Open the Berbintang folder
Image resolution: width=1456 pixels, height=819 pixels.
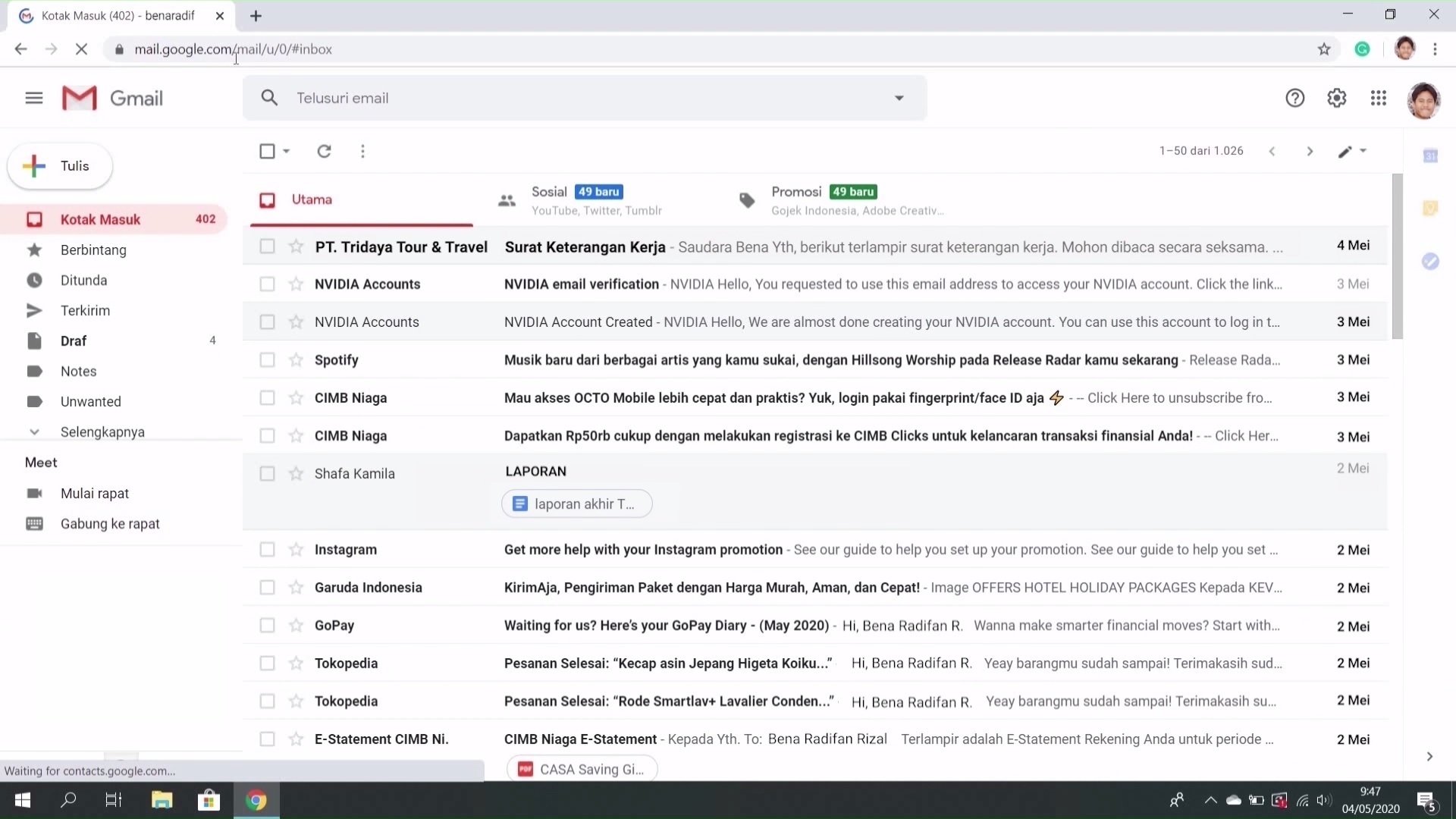pyautogui.click(x=114, y=249)
